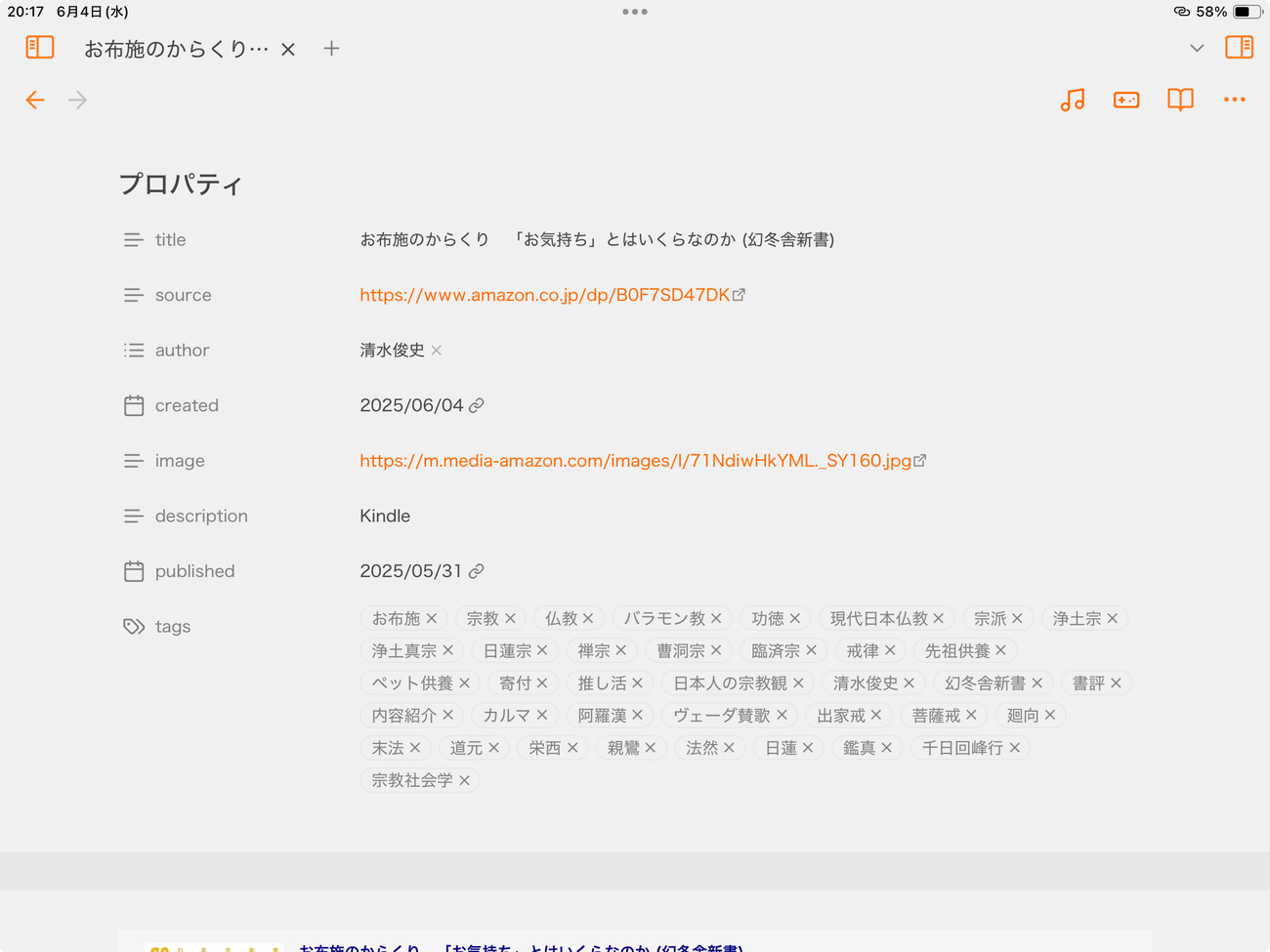Viewport: 1270px width, 952px height.
Task: Edit the description field containing Kindle
Action: tap(385, 517)
